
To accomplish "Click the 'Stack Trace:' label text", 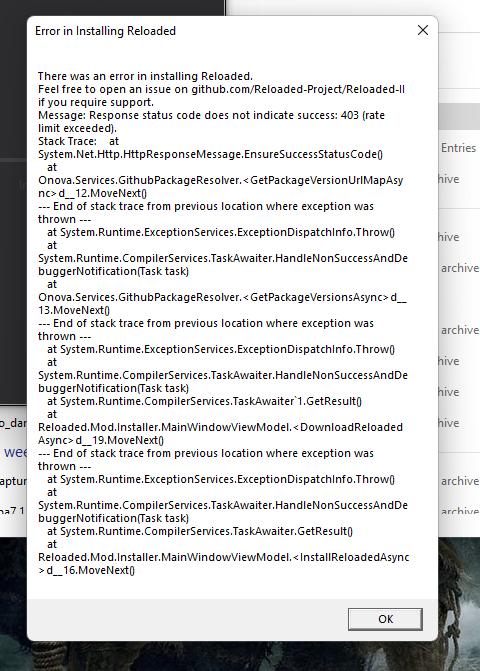I will (x=67, y=141).
